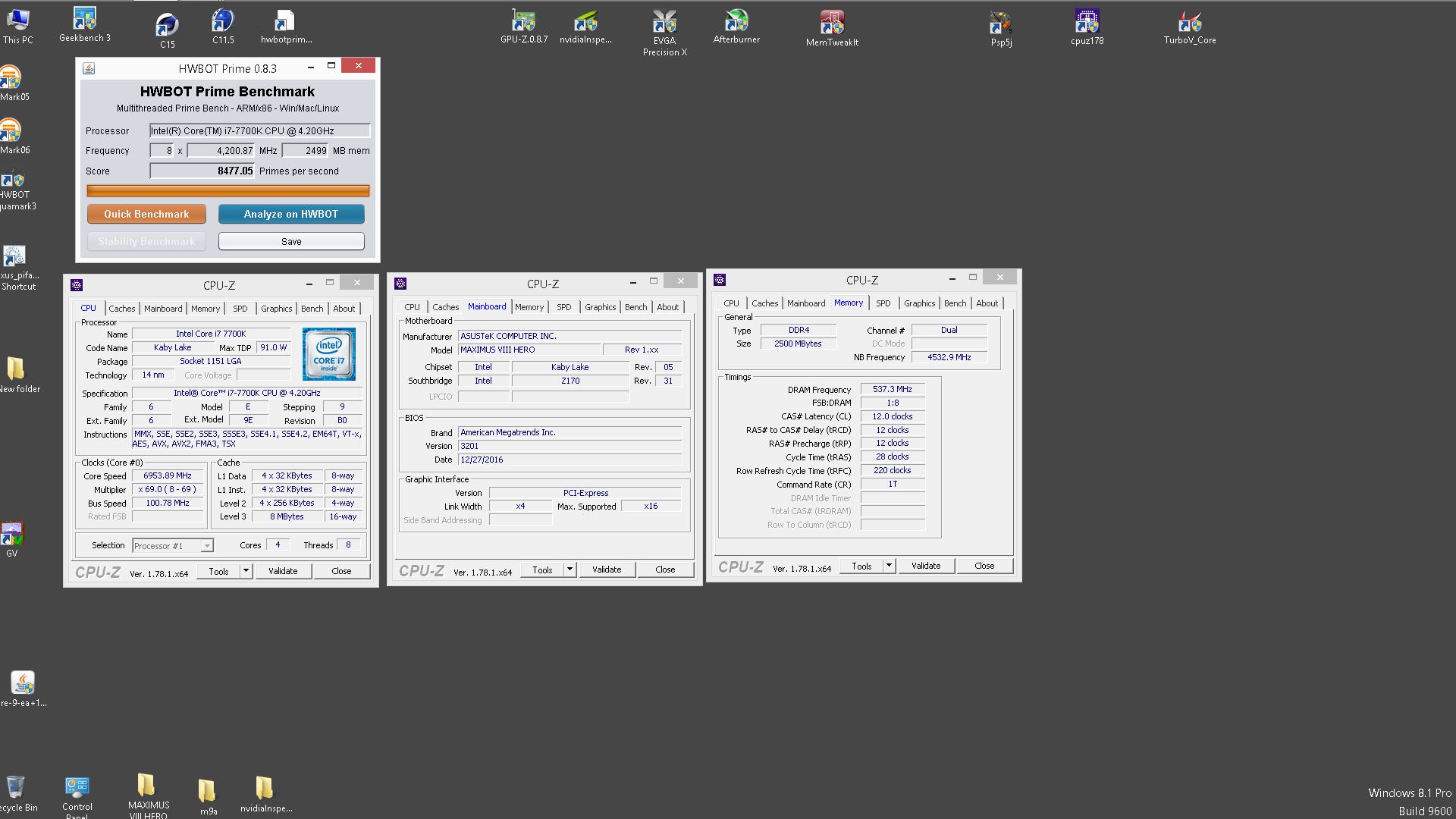
Task: Click the Model field MAXIMUS VIII HERO
Action: pyautogui.click(x=529, y=350)
